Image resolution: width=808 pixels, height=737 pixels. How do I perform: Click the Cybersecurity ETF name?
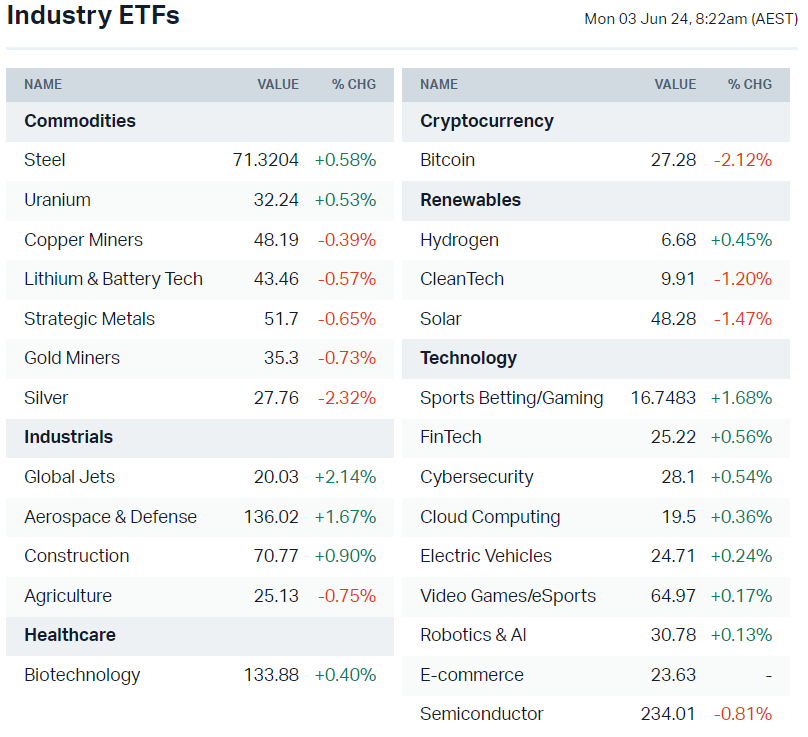[x=477, y=477]
